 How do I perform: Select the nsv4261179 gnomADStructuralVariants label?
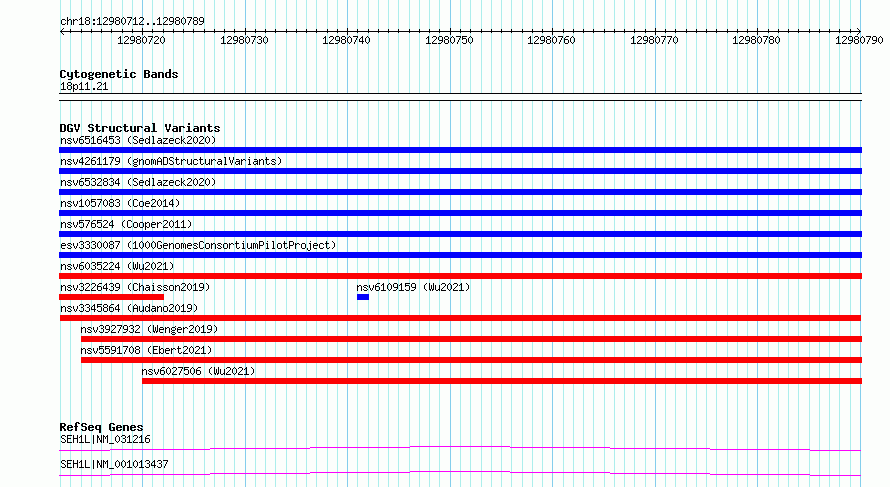tap(171, 161)
